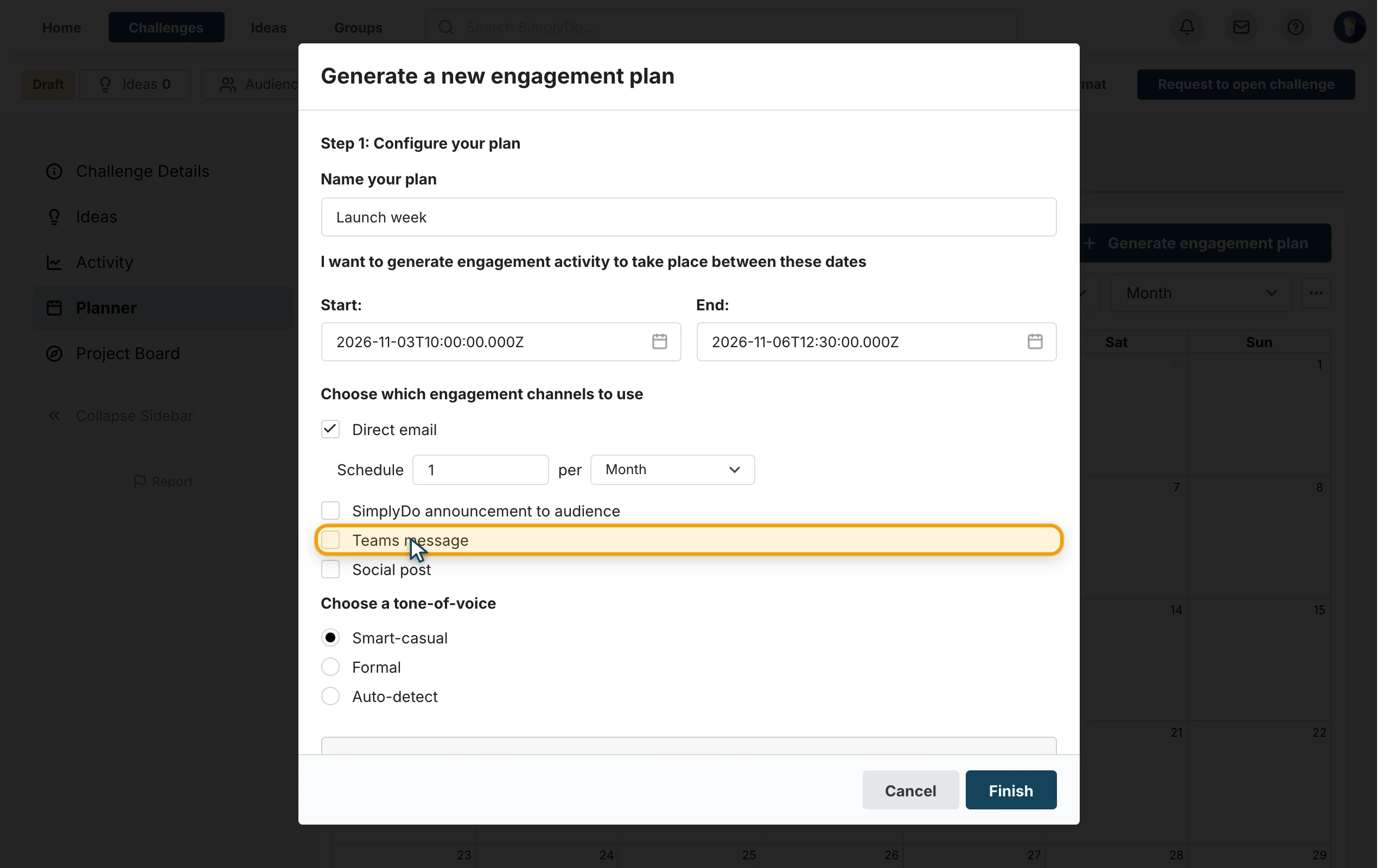Open the notifications bell icon
1389x868 pixels.
click(1187, 27)
